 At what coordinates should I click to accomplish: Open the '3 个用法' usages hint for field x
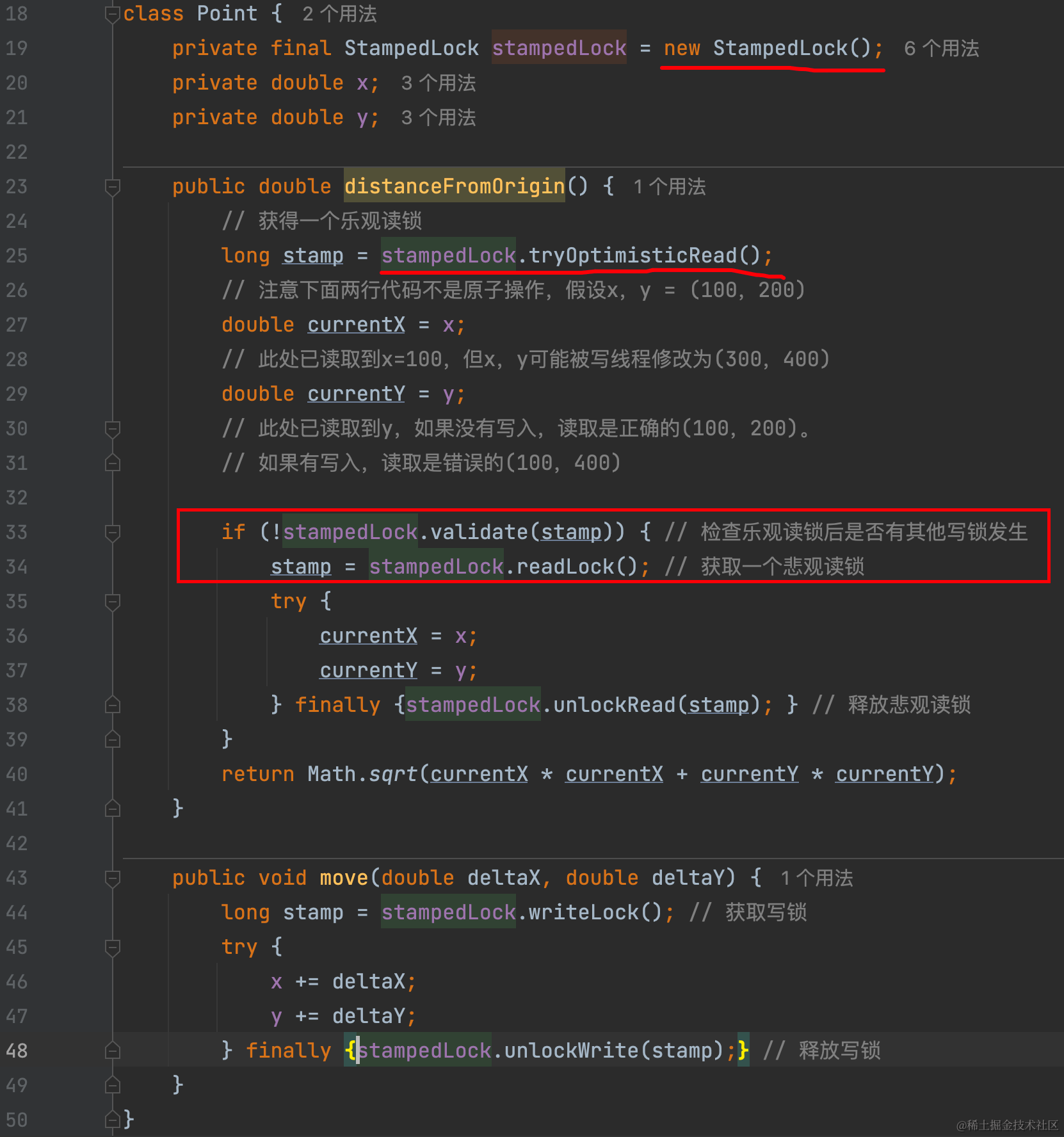pos(439,83)
